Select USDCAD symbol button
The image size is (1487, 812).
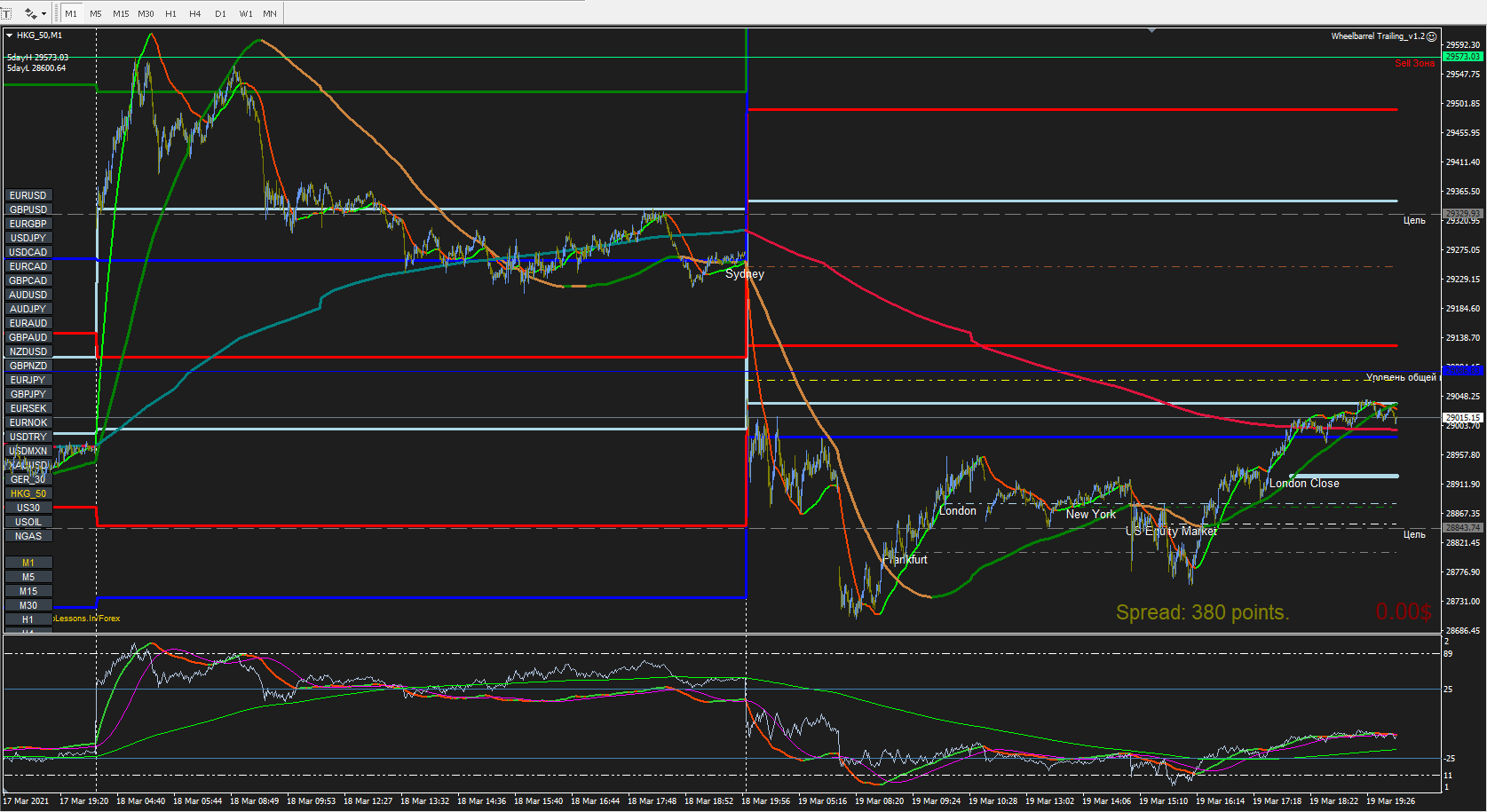click(28, 252)
